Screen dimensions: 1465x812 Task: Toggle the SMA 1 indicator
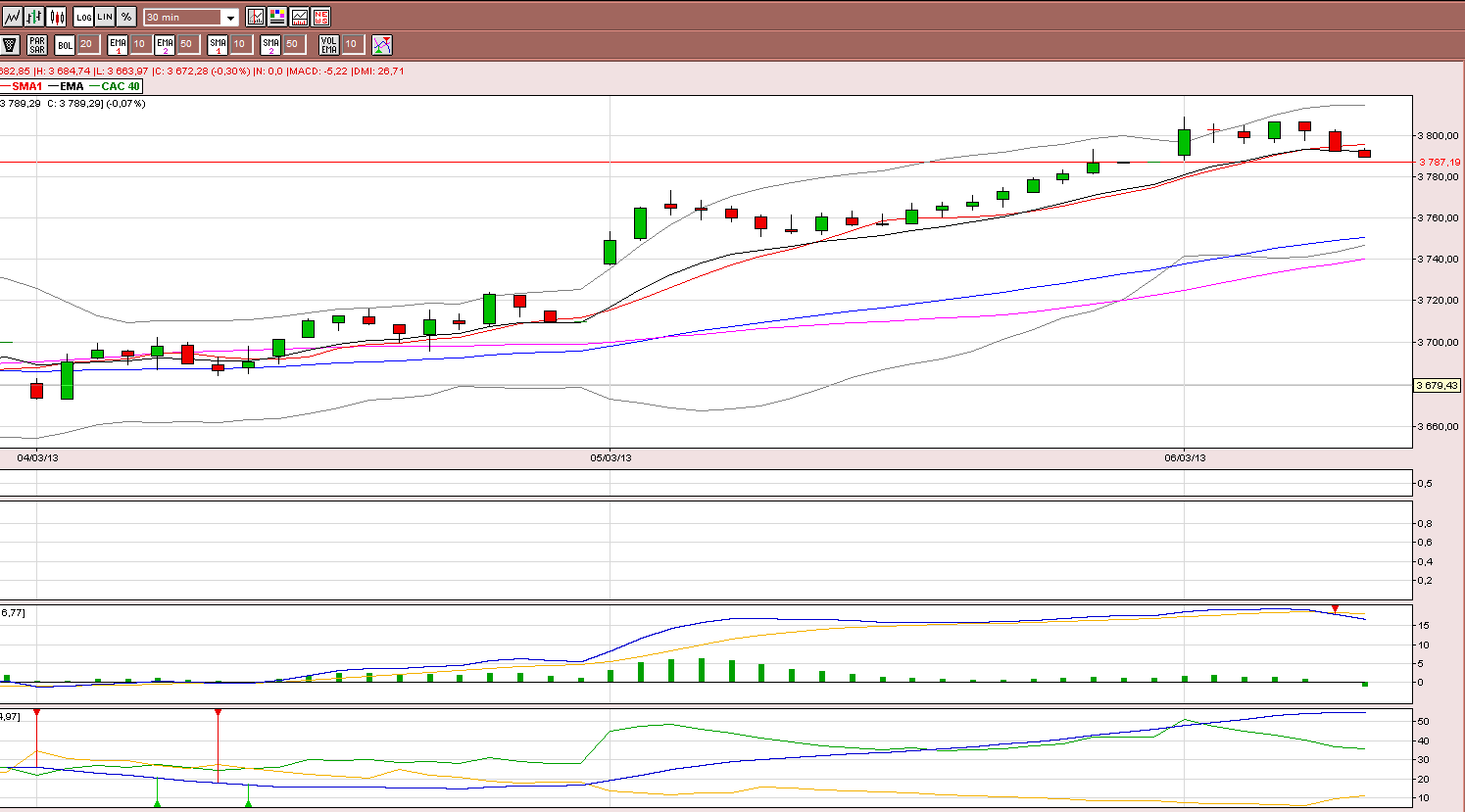218,45
